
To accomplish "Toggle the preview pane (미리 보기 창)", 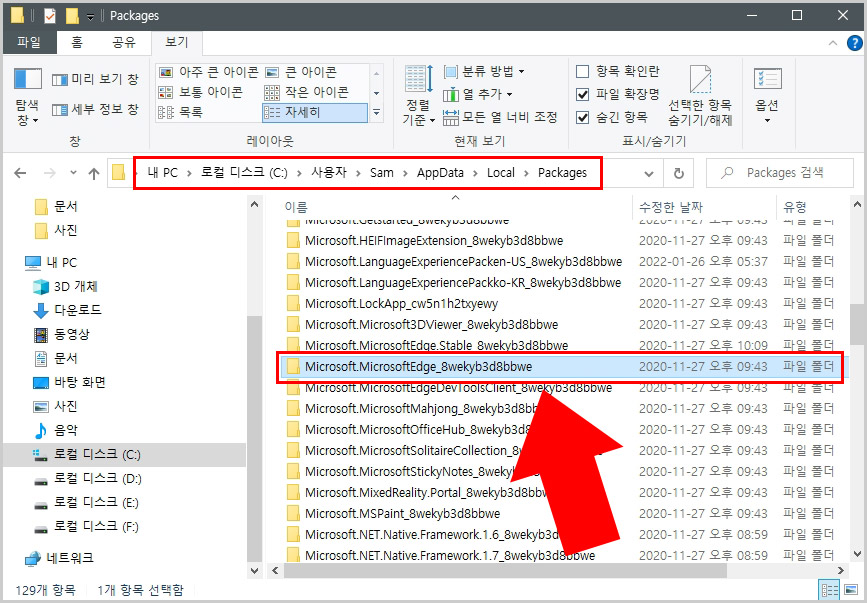I will pos(95,80).
